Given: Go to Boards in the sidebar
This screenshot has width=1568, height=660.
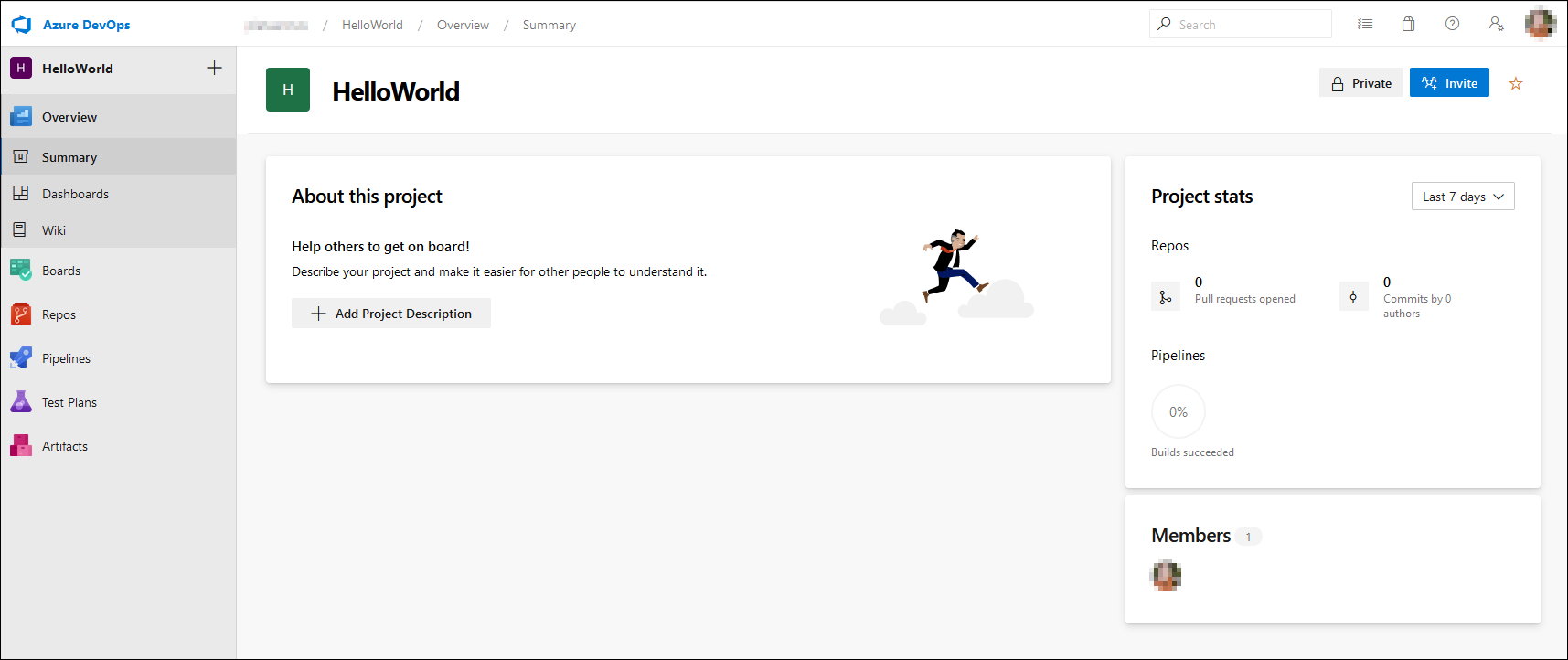Looking at the screenshot, I should click(119, 270).
